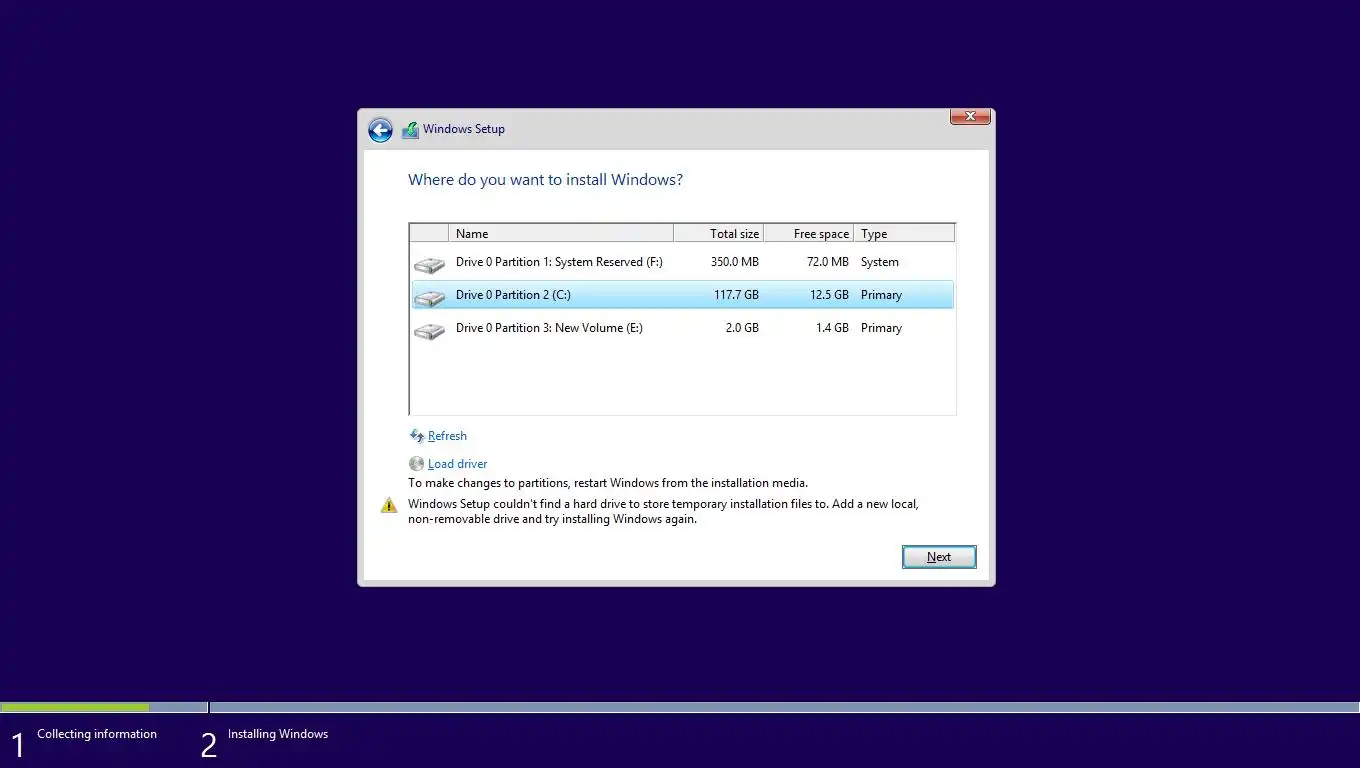This screenshot has height=768, width=1360.
Task: Click the Installing Windows step label
Action: click(278, 734)
